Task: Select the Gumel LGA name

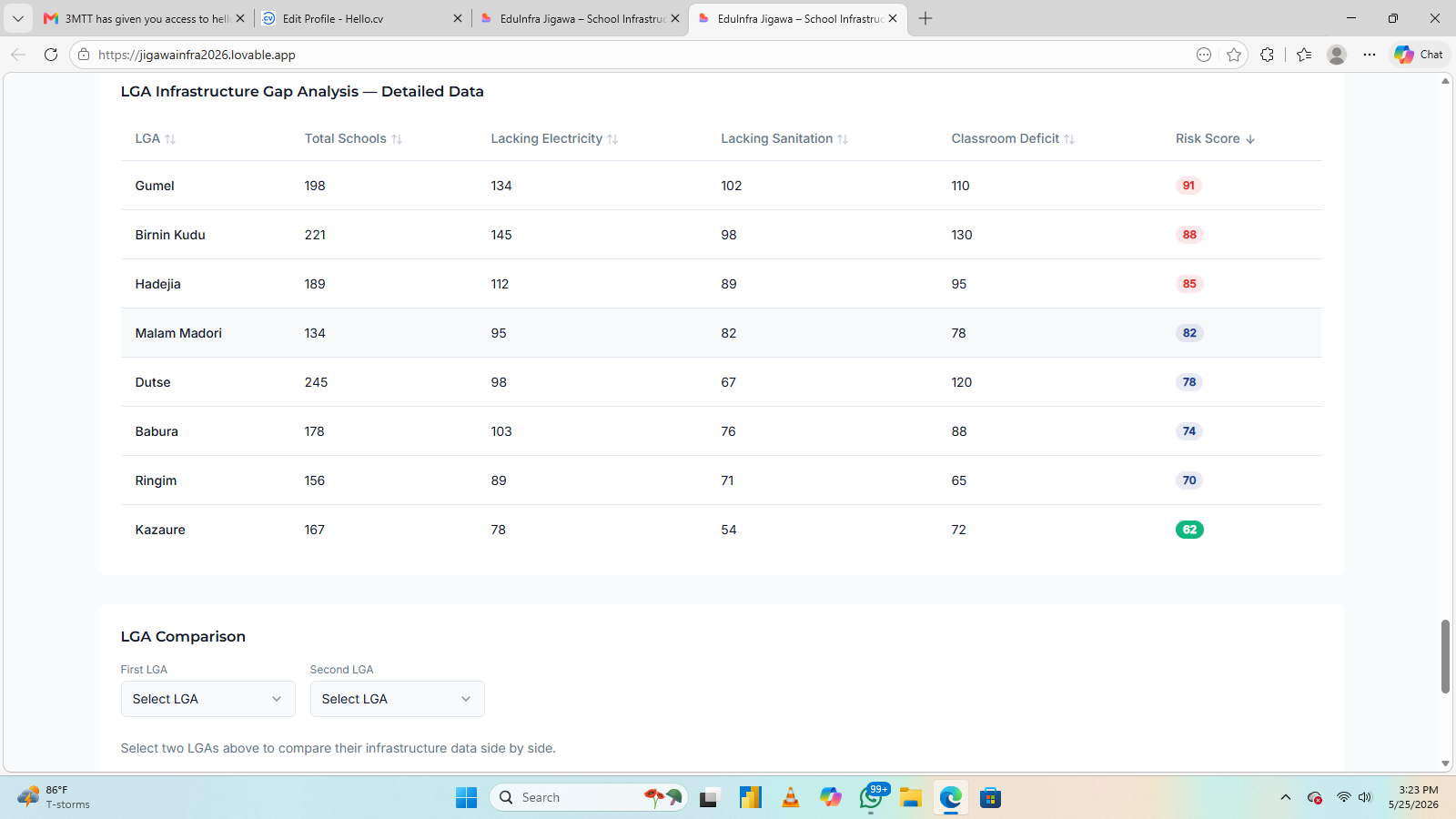Action: (155, 186)
